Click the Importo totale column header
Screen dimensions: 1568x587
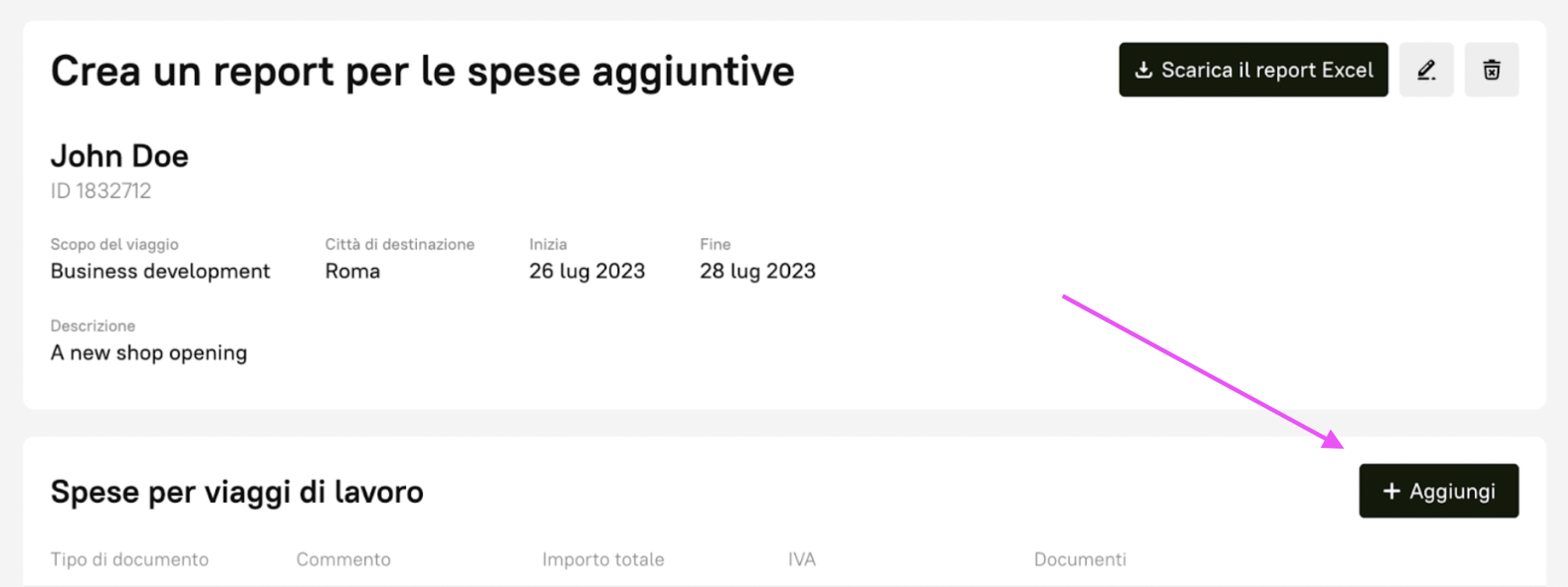tap(603, 559)
